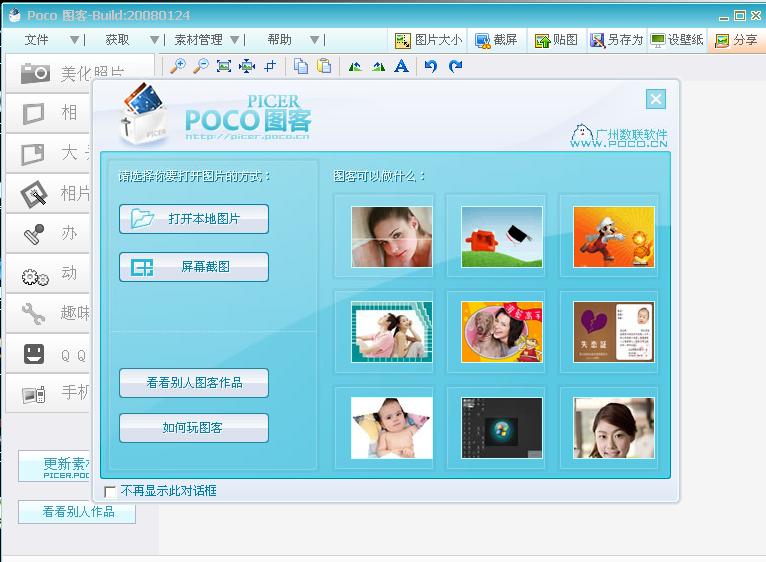Open the 文件 menu
This screenshot has height=562, width=766.
(36, 40)
